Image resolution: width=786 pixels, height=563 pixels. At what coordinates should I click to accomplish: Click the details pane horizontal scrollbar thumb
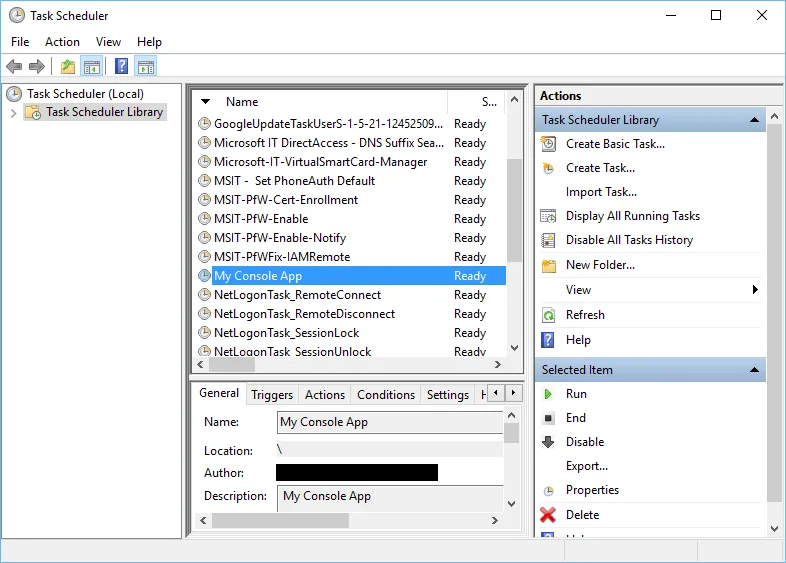(280, 520)
